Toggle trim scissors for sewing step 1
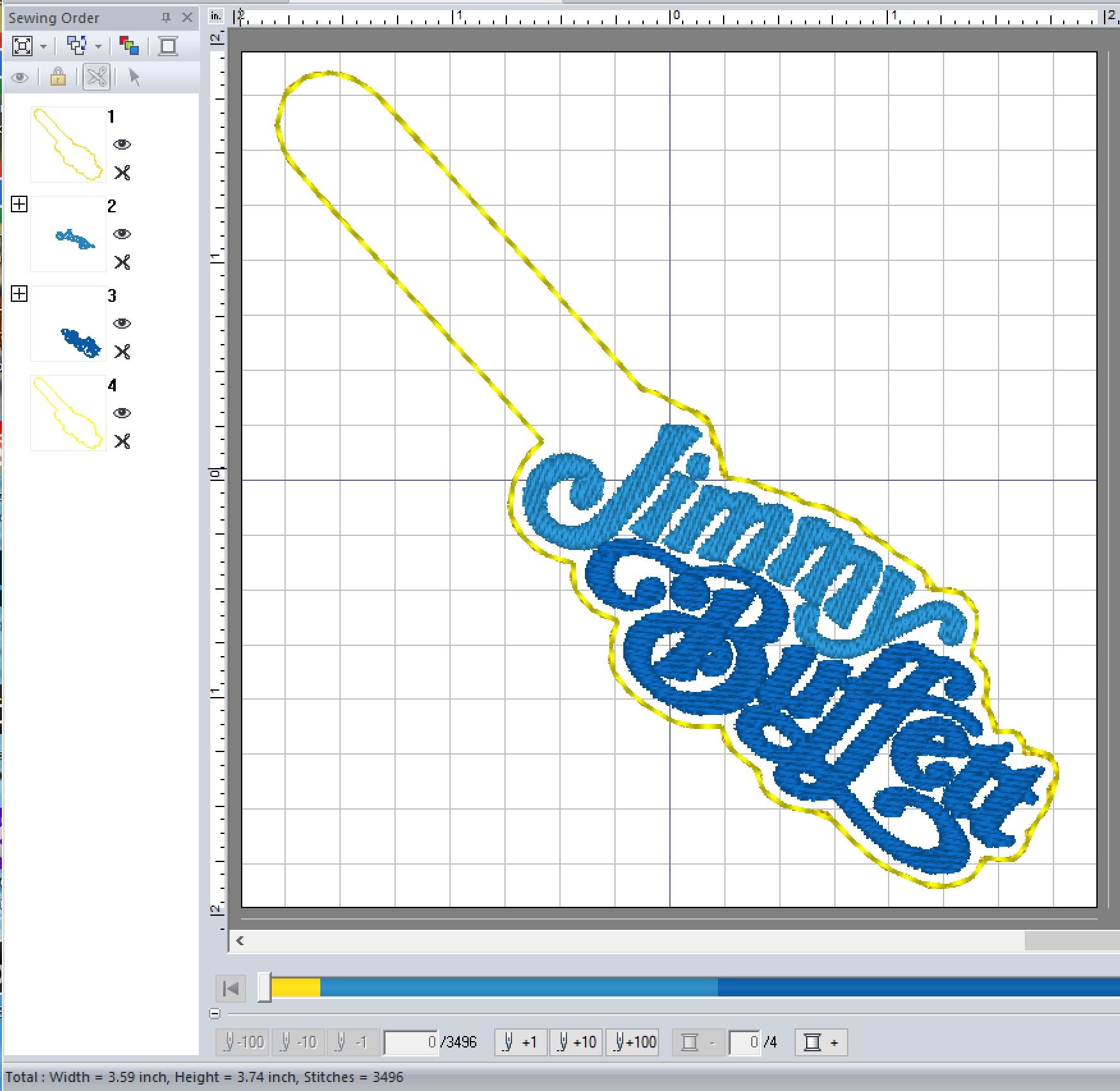Image resolution: width=1120 pixels, height=1091 pixels. tap(122, 173)
